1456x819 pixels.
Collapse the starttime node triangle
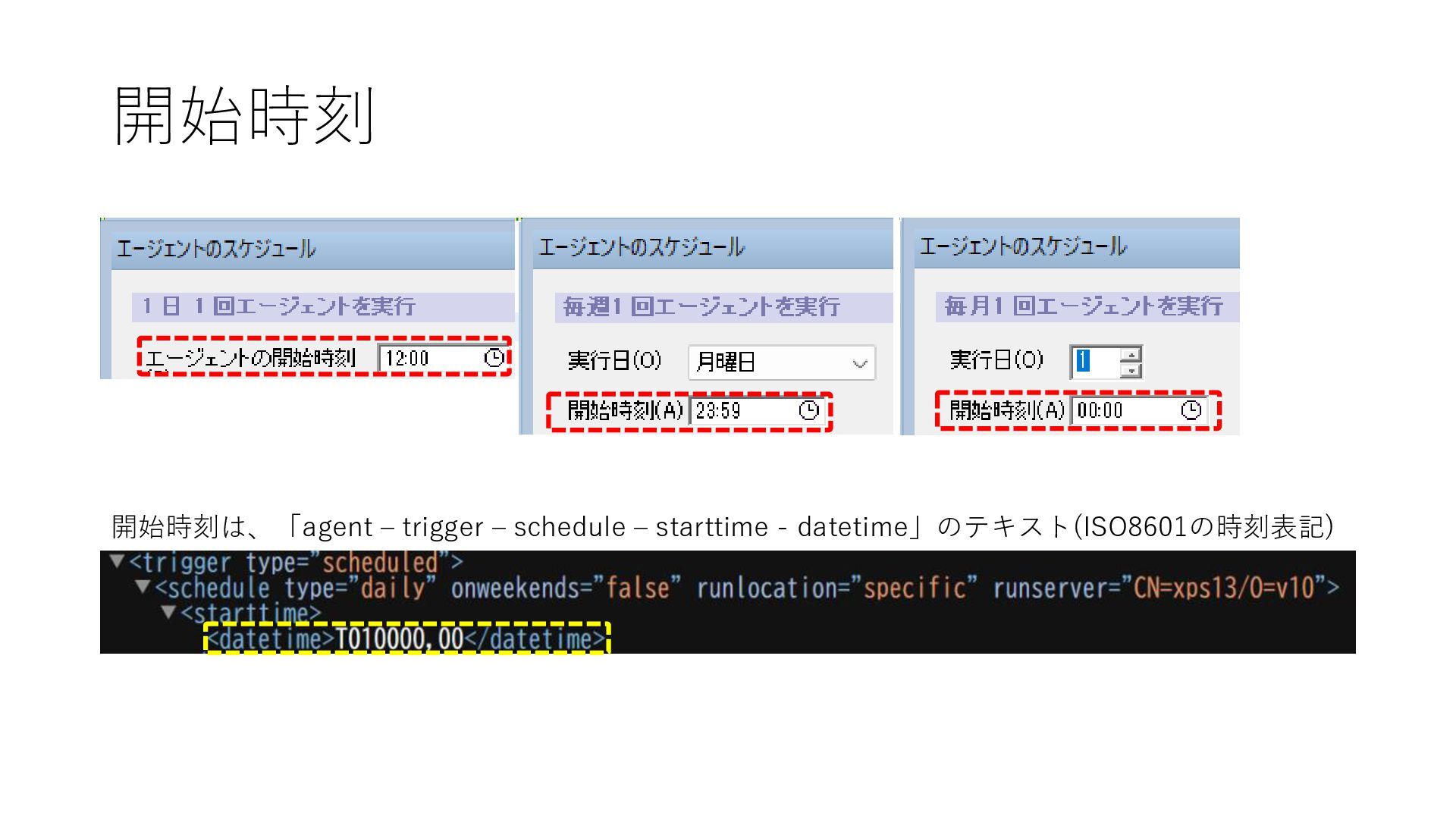click(x=168, y=611)
